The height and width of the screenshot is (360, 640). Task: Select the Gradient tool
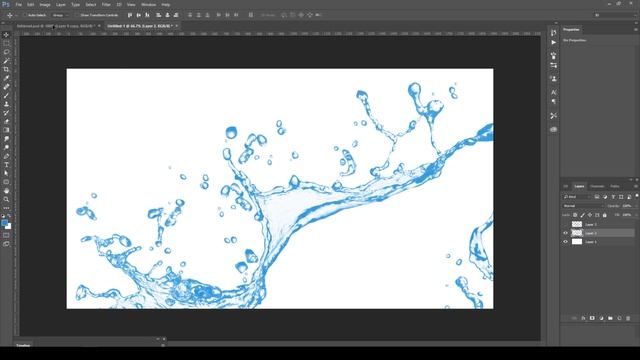pos(6,130)
